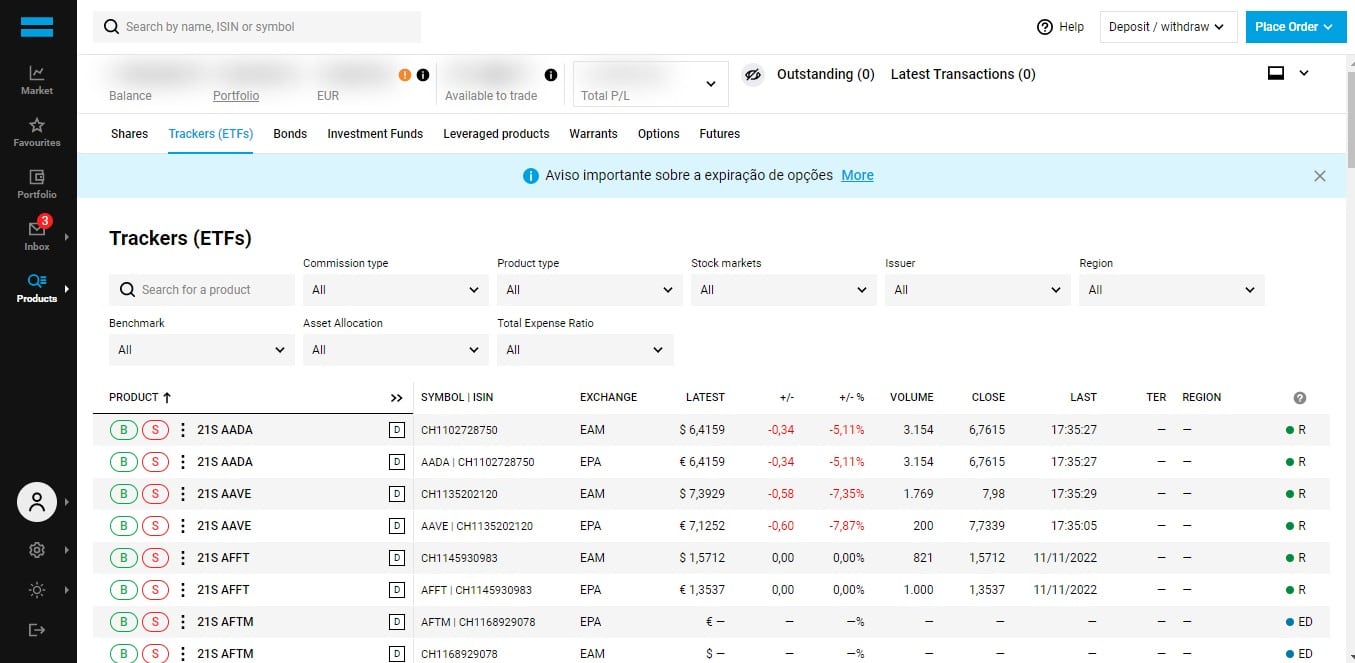Click the logout icon at sidebar bottom
The width and height of the screenshot is (1355, 663).
(36, 629)
